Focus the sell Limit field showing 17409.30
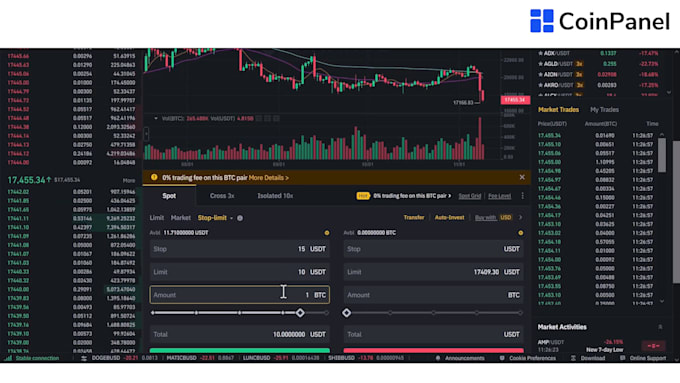The height and width of the screenshot is (383, 680). [433, 272]
